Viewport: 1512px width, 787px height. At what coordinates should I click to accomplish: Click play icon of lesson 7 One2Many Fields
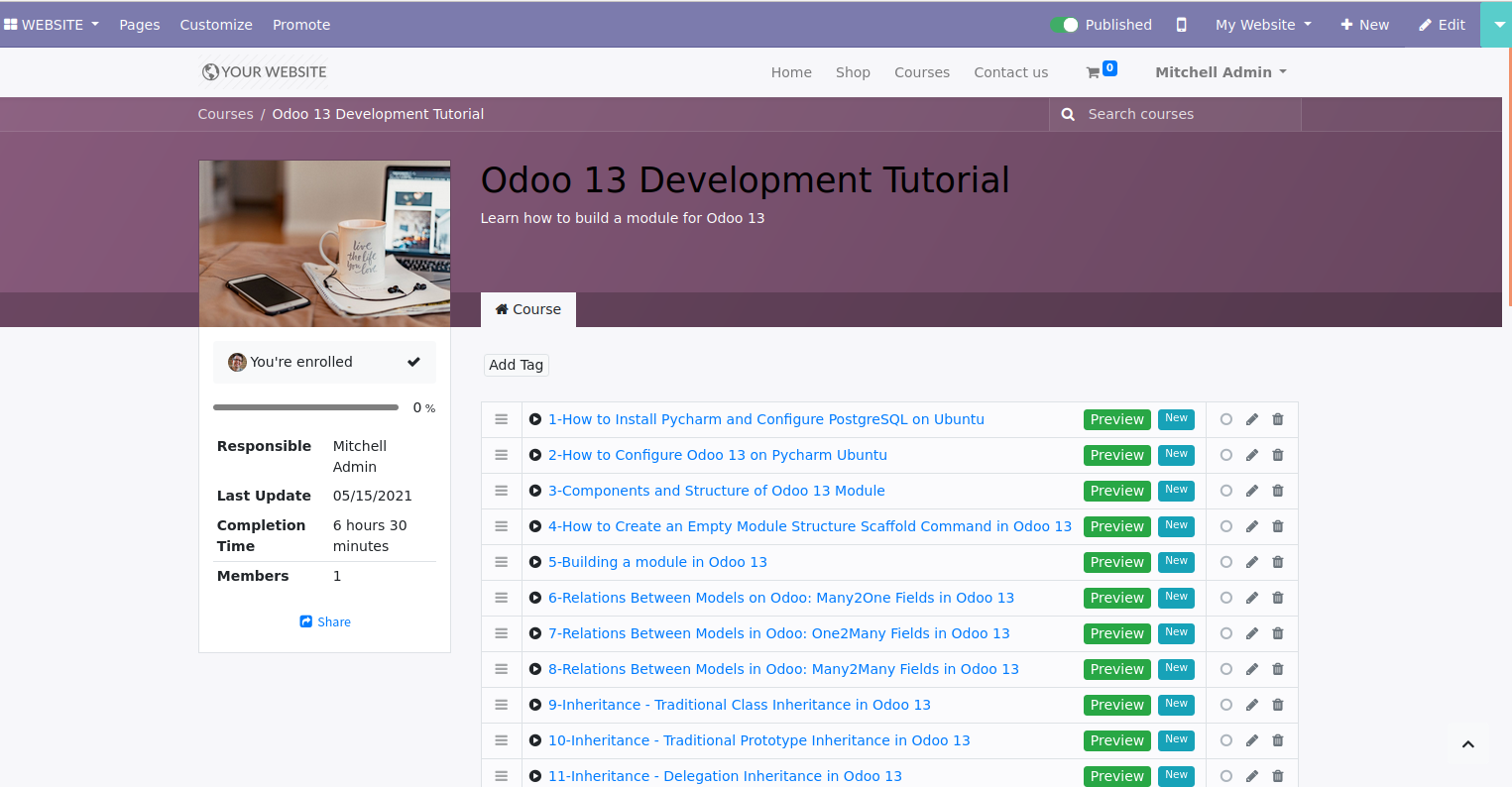(535, 633)
